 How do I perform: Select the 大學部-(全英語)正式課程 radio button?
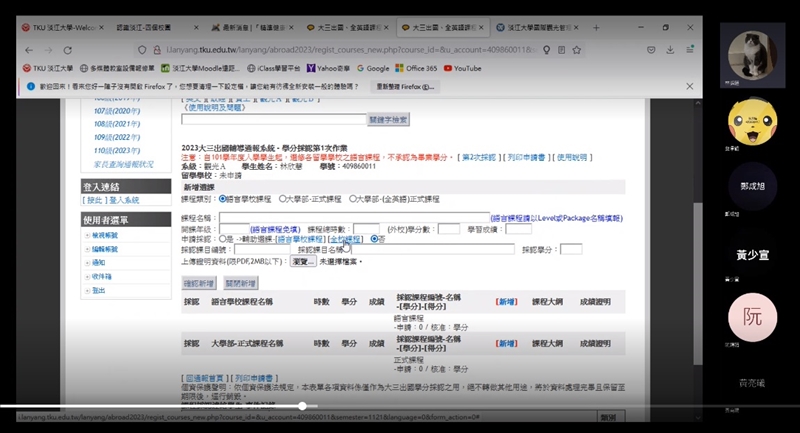tap(350, 199)
